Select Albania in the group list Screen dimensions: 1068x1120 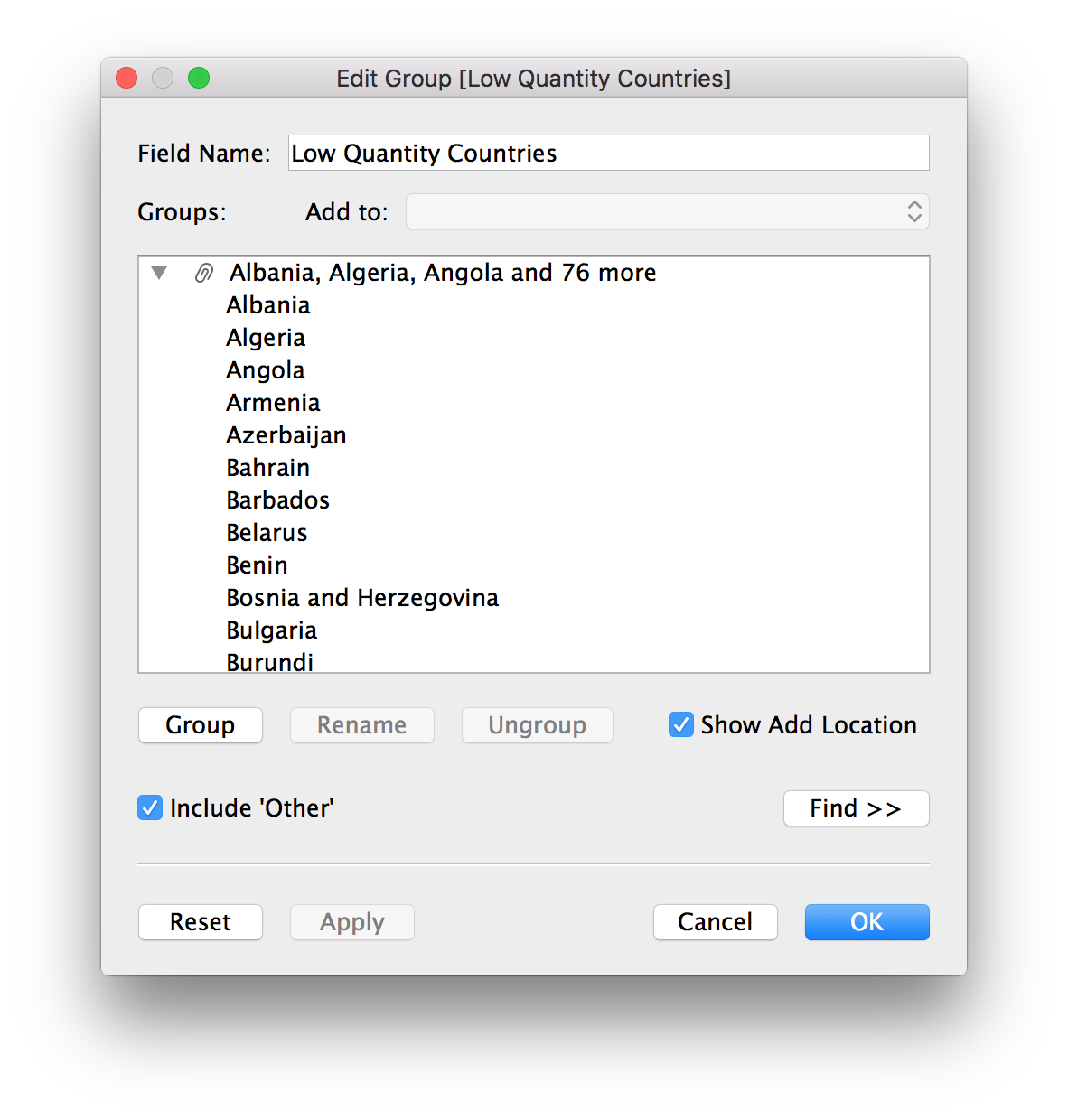tap(268, 305)
